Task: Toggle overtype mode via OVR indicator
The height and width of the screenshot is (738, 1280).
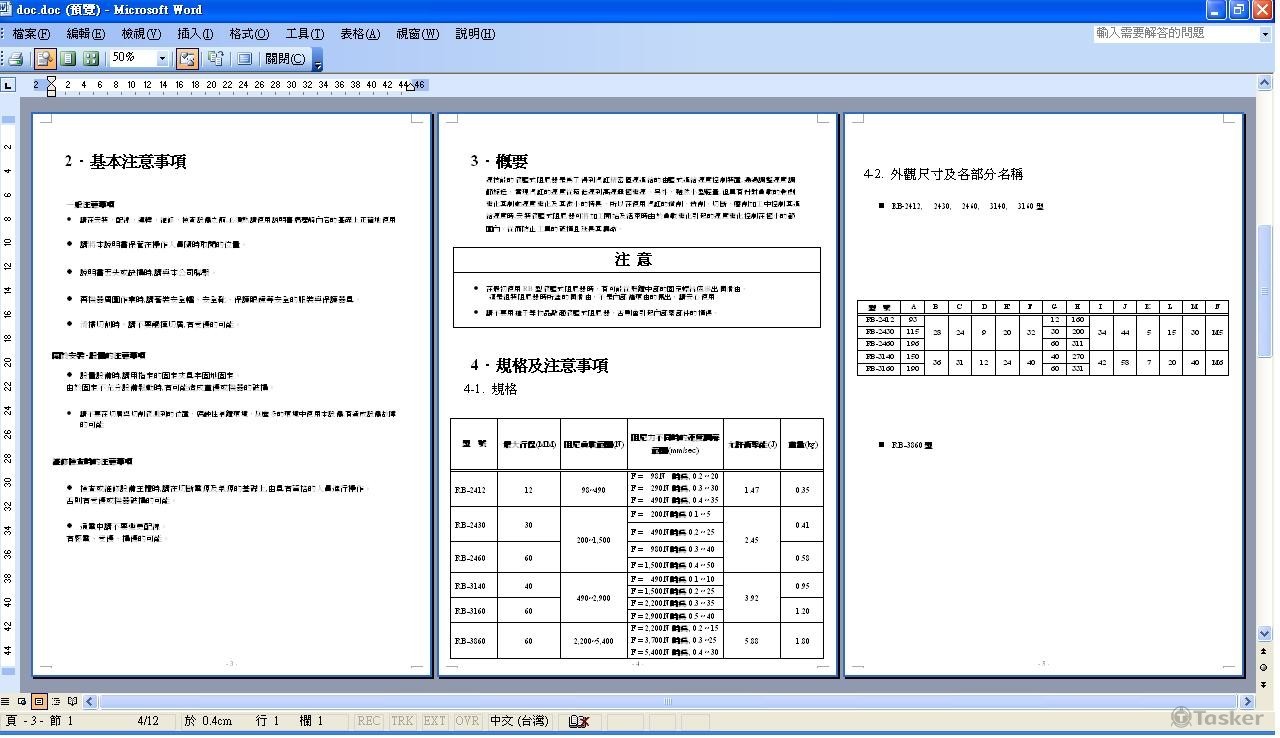Action: pos(467,719)
